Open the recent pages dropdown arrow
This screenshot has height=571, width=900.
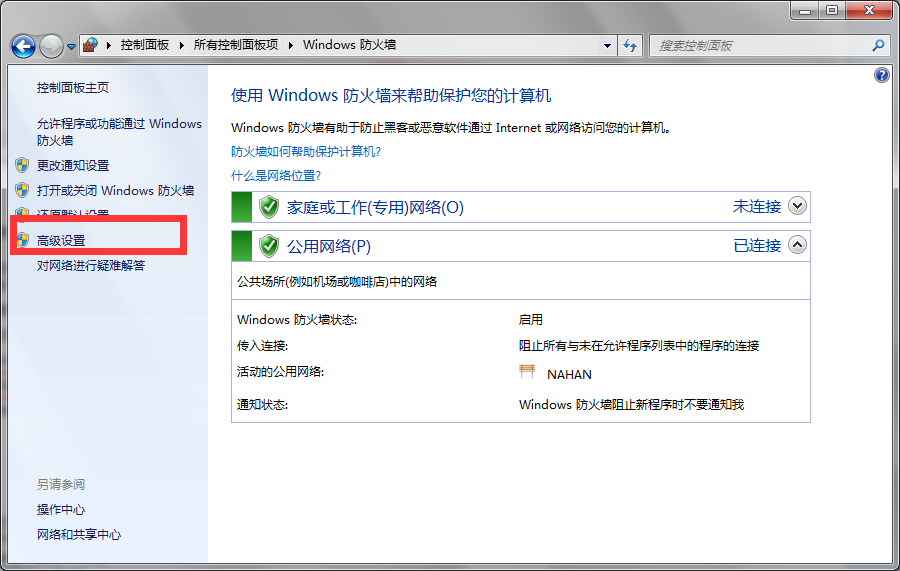click(x=71, y=47)
